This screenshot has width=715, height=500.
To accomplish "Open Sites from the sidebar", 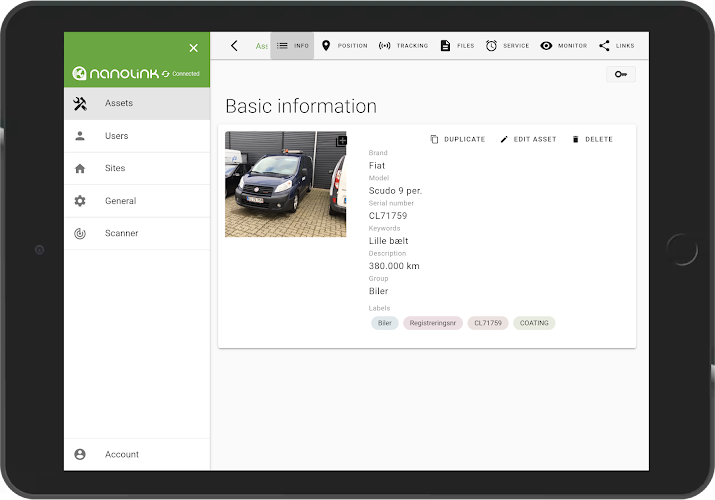I will tap(137, 168).
